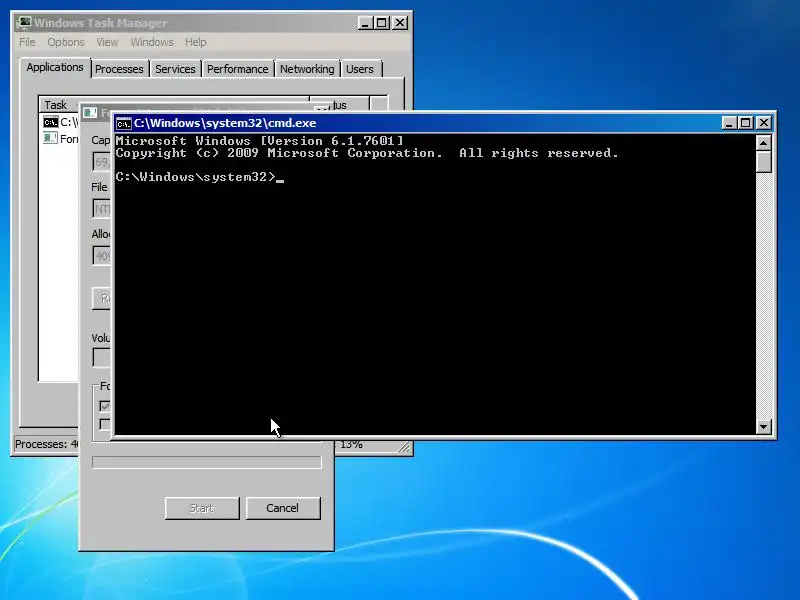Image resolution: width=800 pixels, height=600 pixels.
Task: Switch to the Applications tab
Action: pos(55,67)
